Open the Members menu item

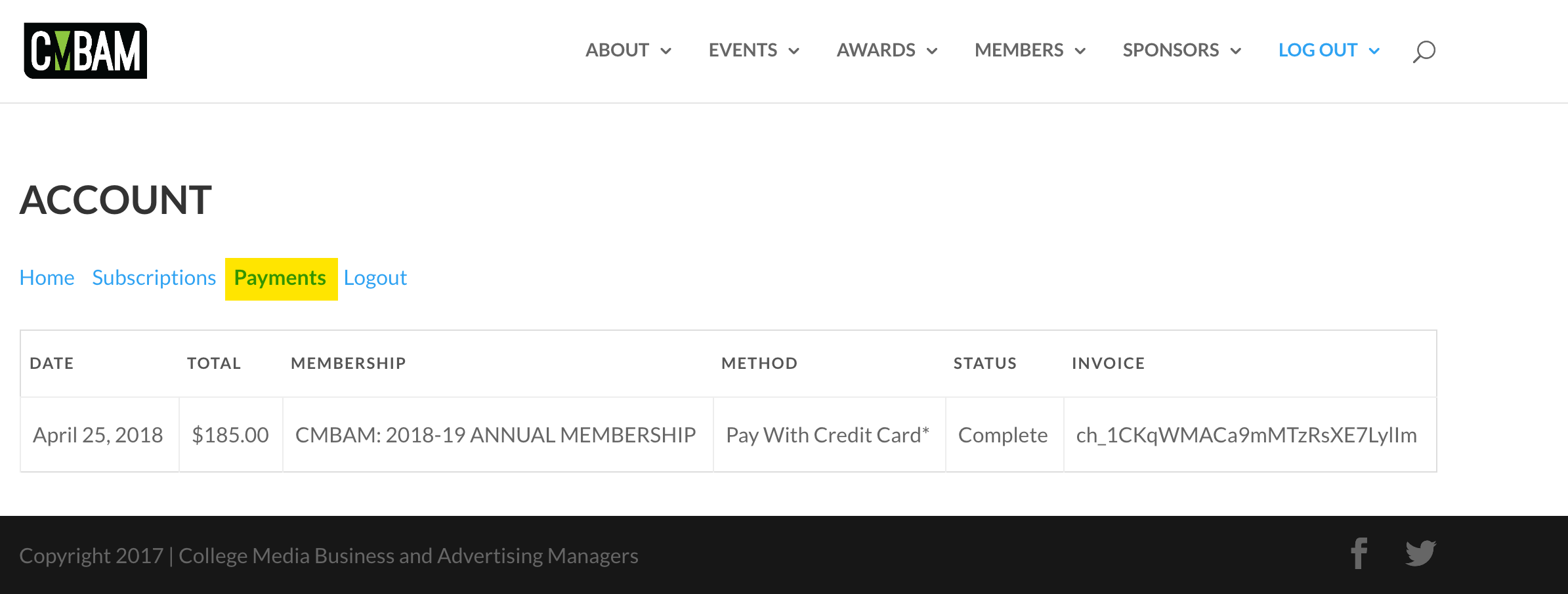(x=1019, y=50)
